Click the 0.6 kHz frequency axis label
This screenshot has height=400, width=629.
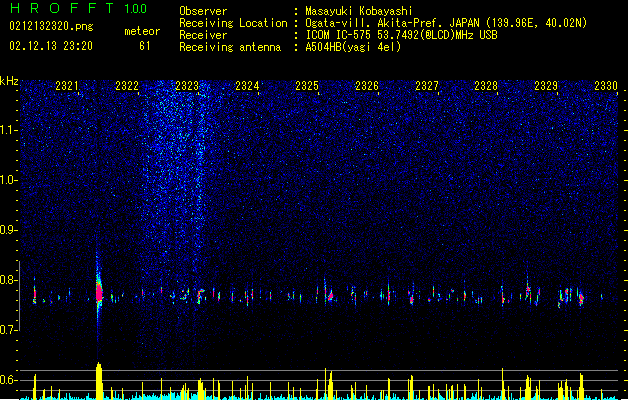pos(9,380)
